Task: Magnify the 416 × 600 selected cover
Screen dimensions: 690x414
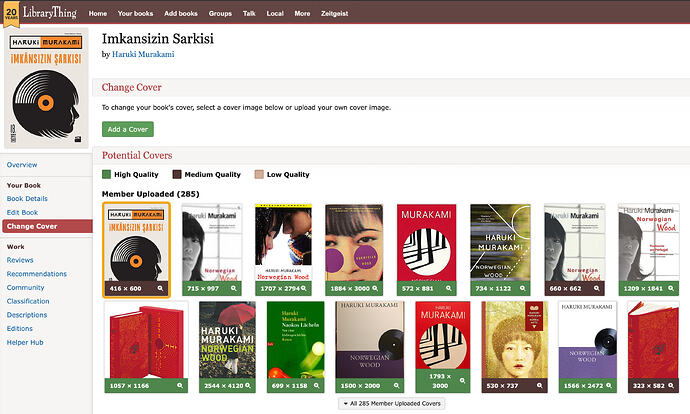Action: 161,289
